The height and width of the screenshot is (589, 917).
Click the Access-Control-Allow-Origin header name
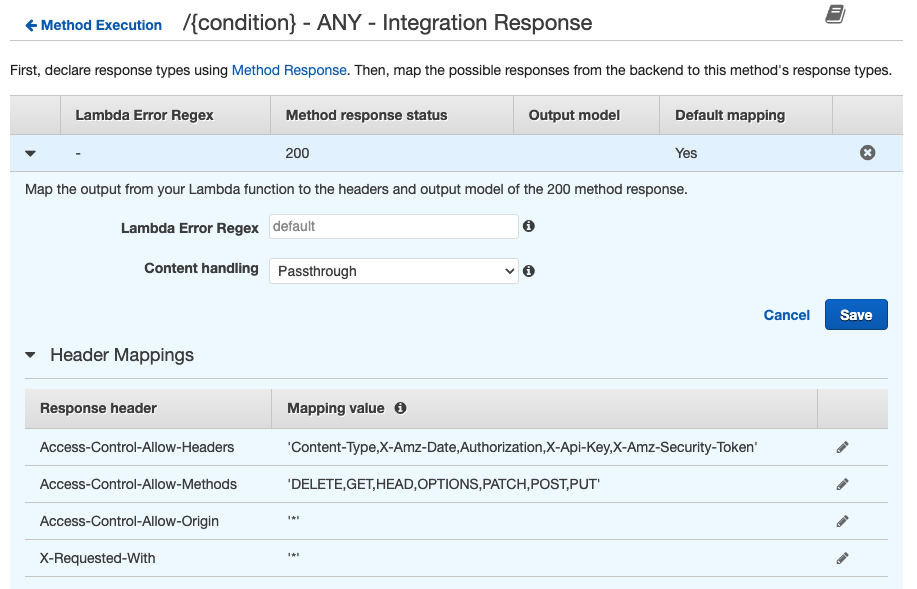pos(129,521)
